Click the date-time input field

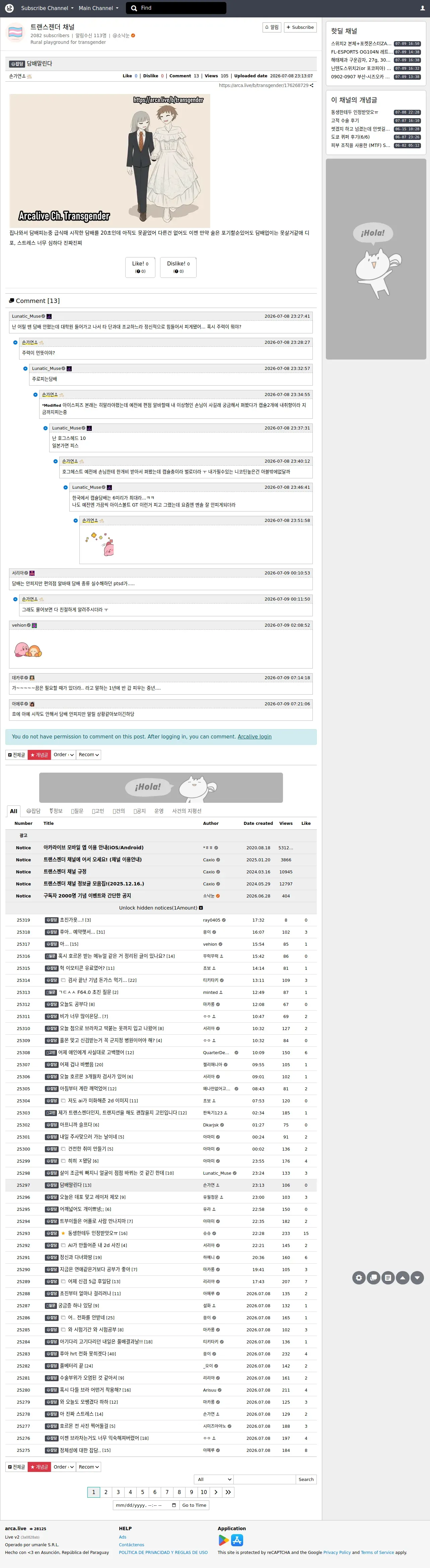pyautogui.click(x=146, y=1505)
